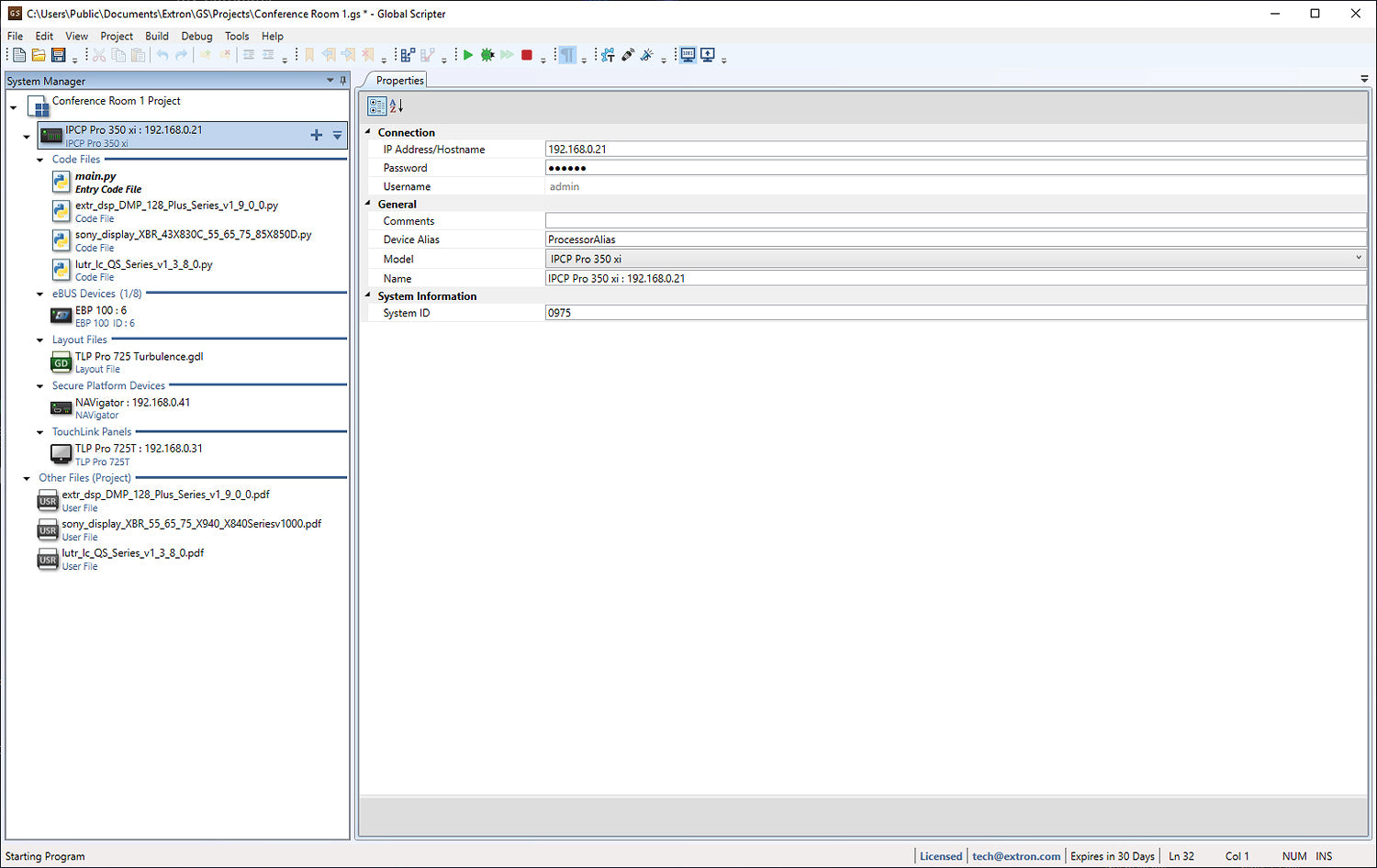Switch Properties to categorized view
Viewport: 1377px width, 868px height.
pyautogui.click(x=376, y=106)
